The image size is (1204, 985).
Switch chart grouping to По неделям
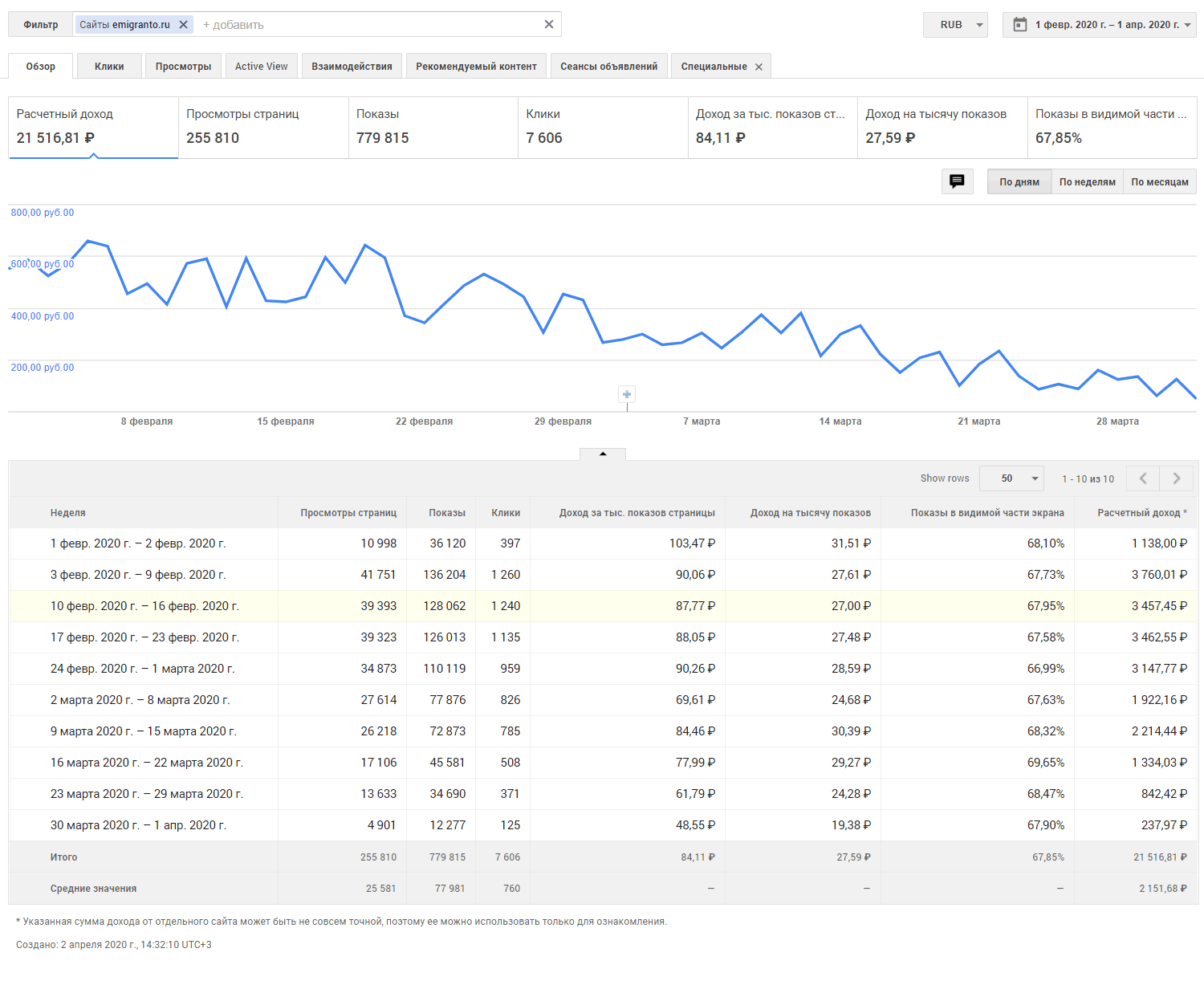click(x=1087, y=182)
